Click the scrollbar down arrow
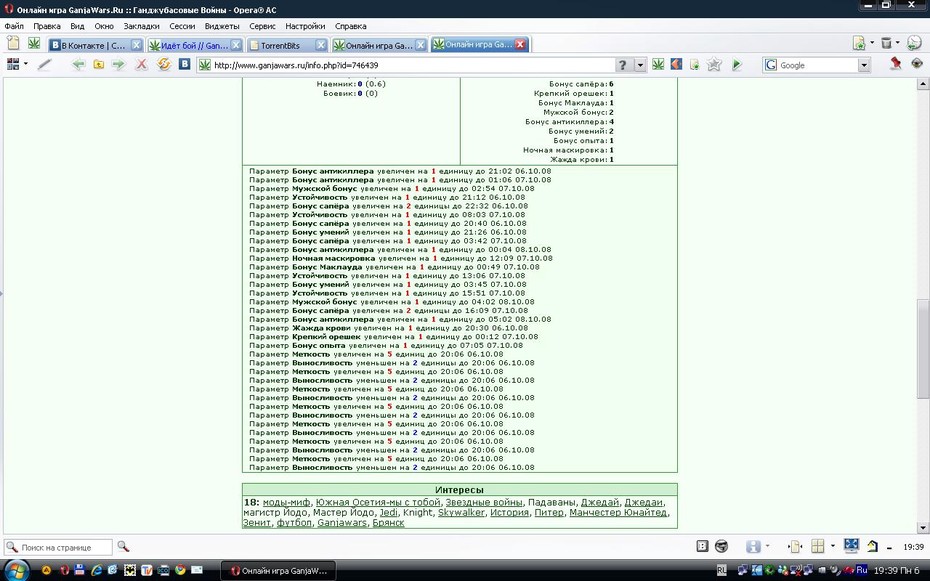Viewport: 930px width, 581px height. pyautogui.click(x=922, y=527)
